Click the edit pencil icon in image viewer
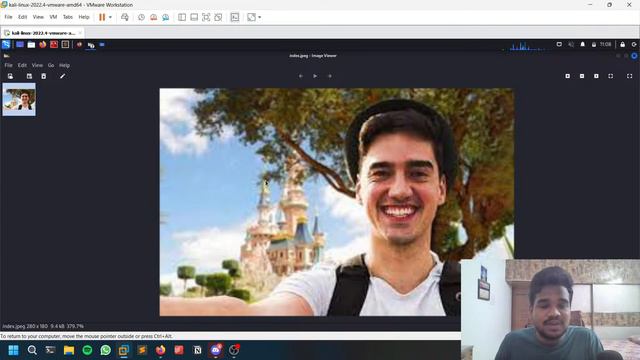 click(62, 76)
